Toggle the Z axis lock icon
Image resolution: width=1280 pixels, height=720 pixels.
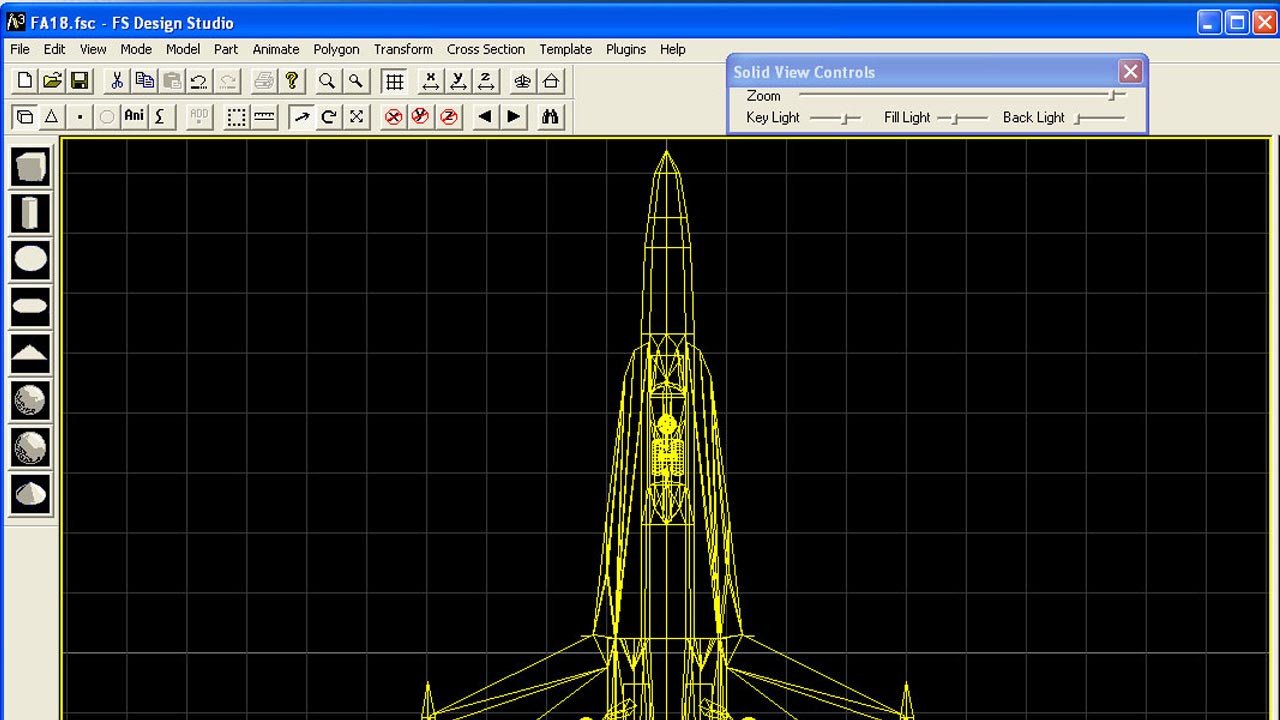click(x=449, y=117)
